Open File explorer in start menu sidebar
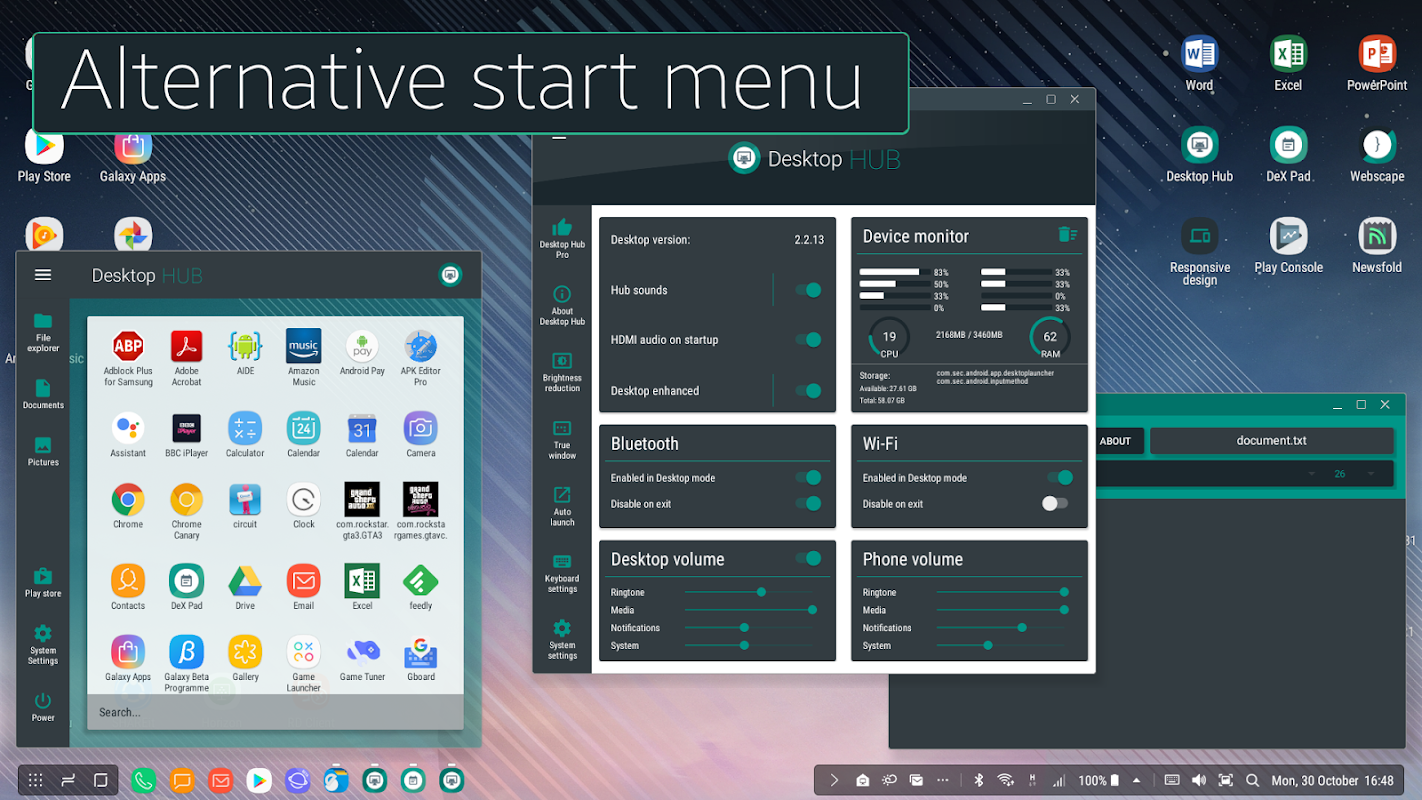The height and width of the screenshot is (800, 1422). [x=43, y=331]
